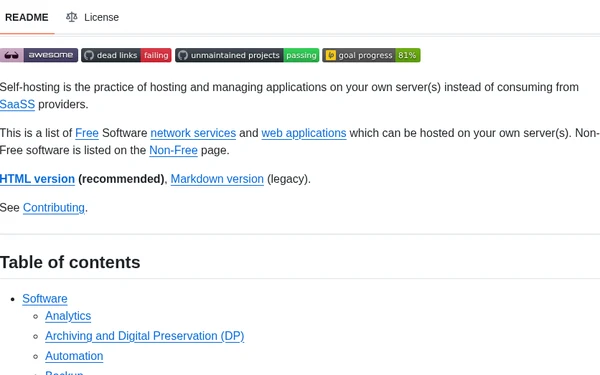
Task: Open the README tab
Action: [26, 17]
